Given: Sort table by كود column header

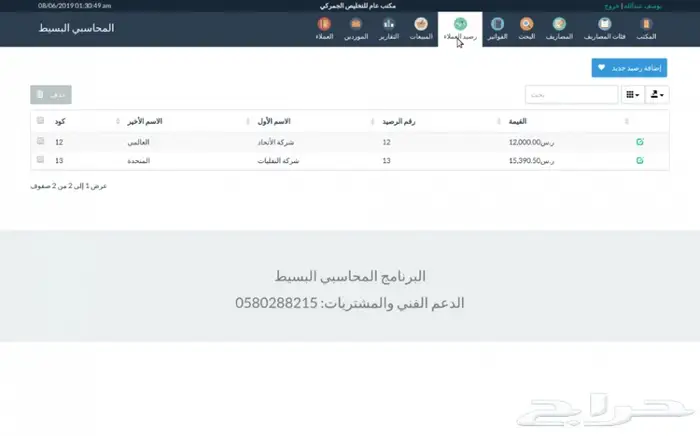Looking at the screenshot, I should (60, 121).
